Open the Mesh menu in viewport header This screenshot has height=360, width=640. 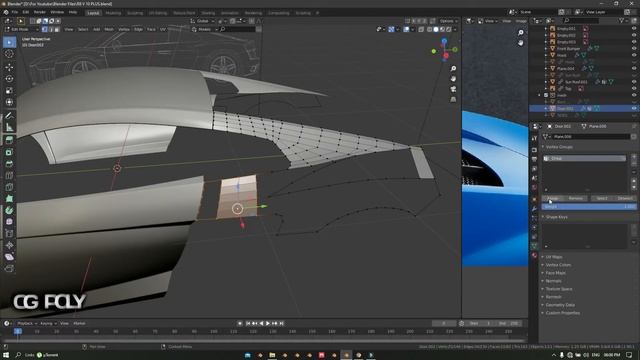[109, 29]
